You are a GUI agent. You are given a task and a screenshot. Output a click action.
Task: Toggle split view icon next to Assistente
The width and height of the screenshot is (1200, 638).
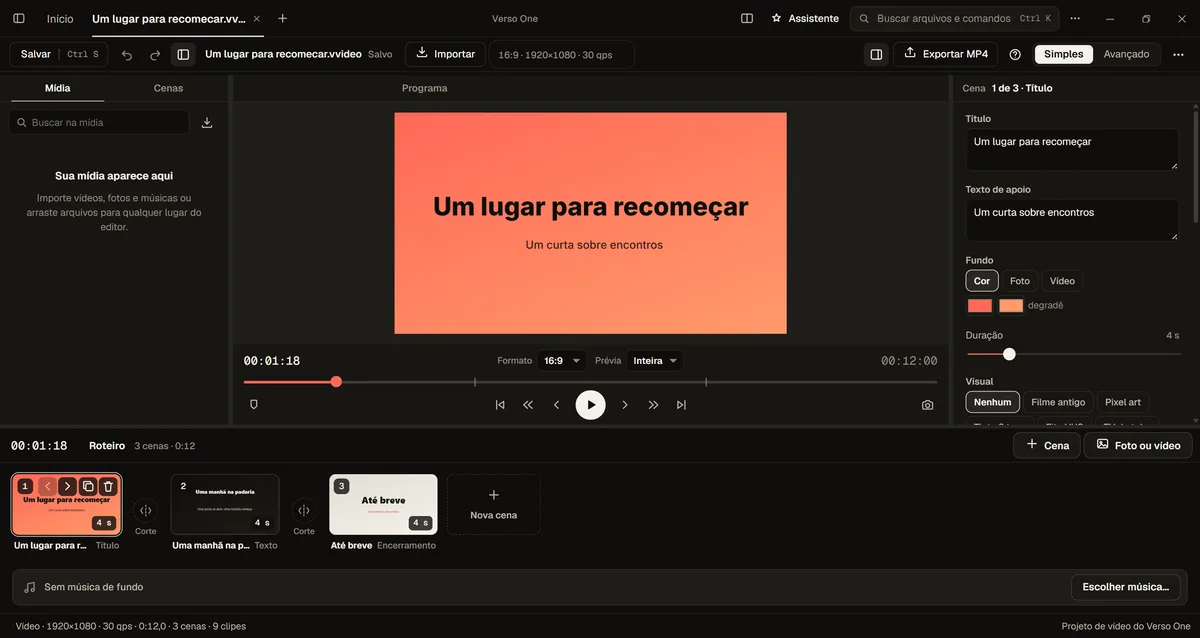746,18
